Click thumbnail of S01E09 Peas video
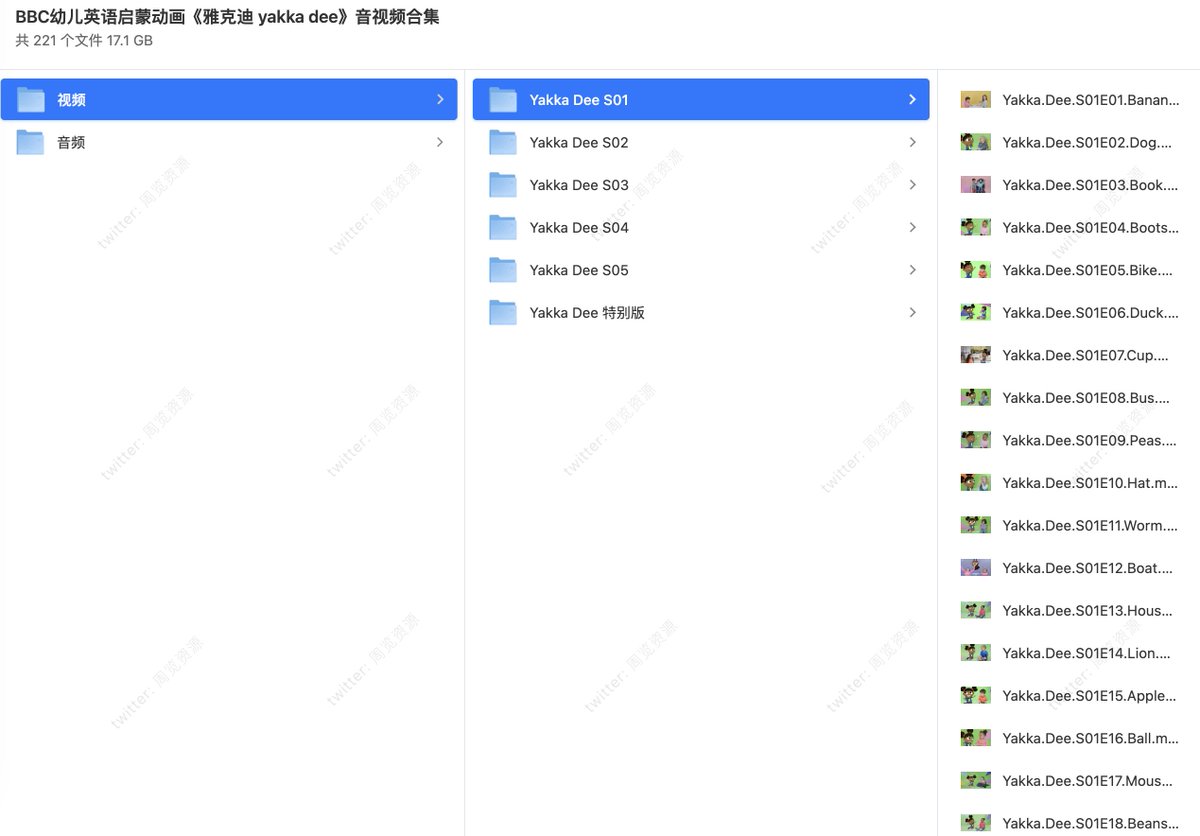The width and height of the screenshot is (1200, 836). [976, 440]
